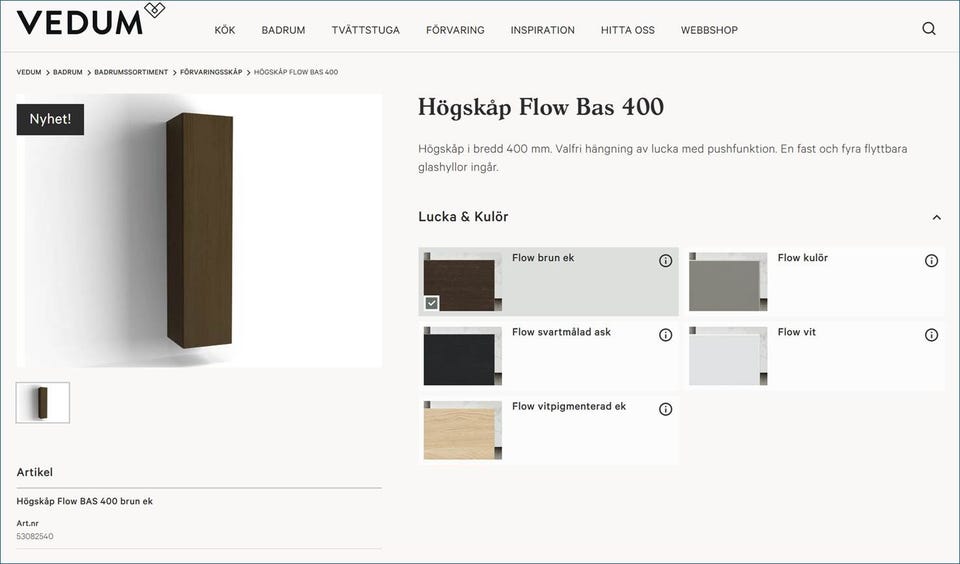Click article number 53082540
Screen dimensions: 960x564
click(x=35, y=536)
